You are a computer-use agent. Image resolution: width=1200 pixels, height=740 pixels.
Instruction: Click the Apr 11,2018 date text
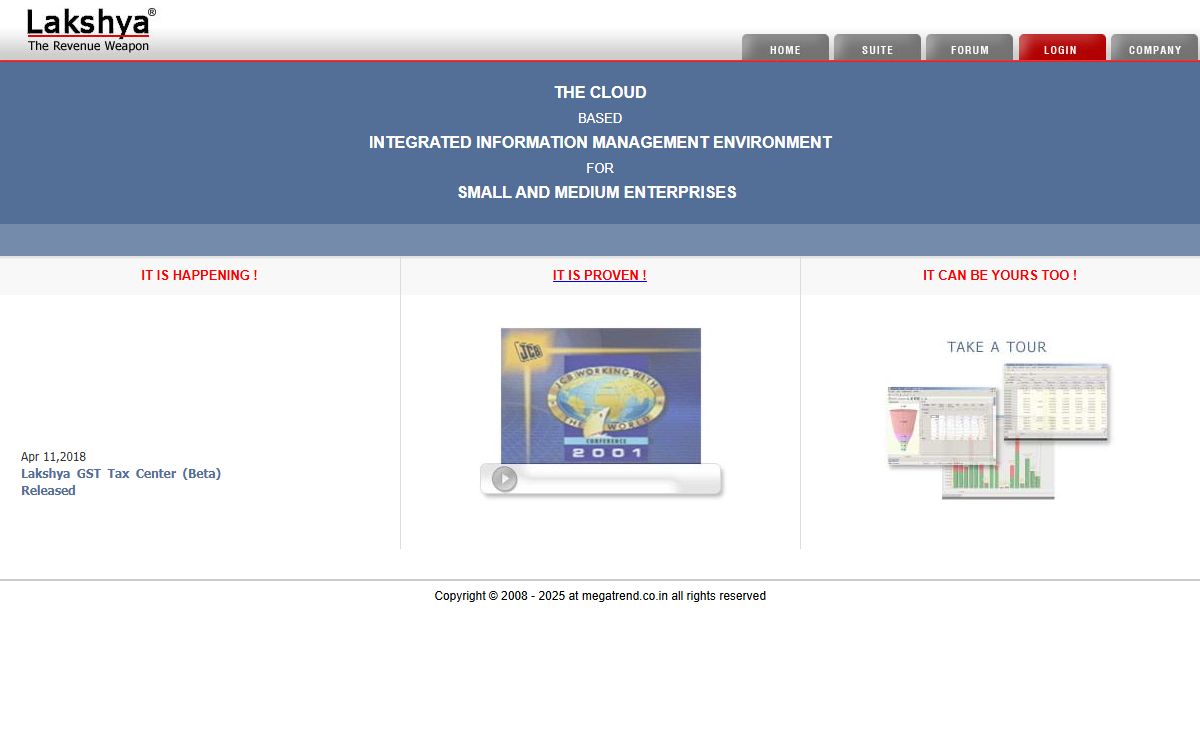click(53, 457)
